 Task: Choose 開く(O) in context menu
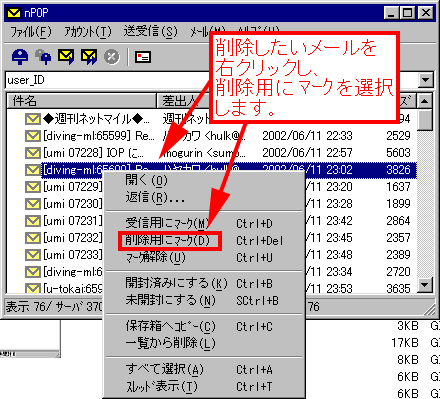click(204, 180)
